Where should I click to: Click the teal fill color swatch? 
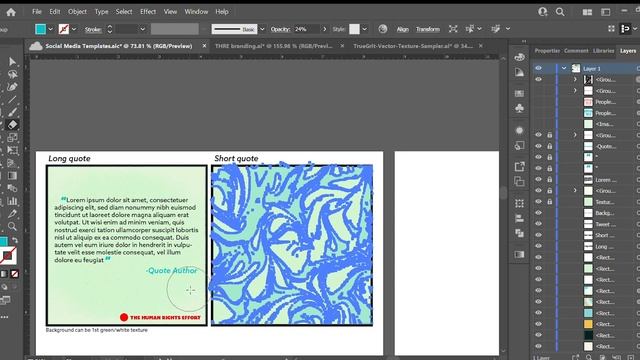[40, 29]
